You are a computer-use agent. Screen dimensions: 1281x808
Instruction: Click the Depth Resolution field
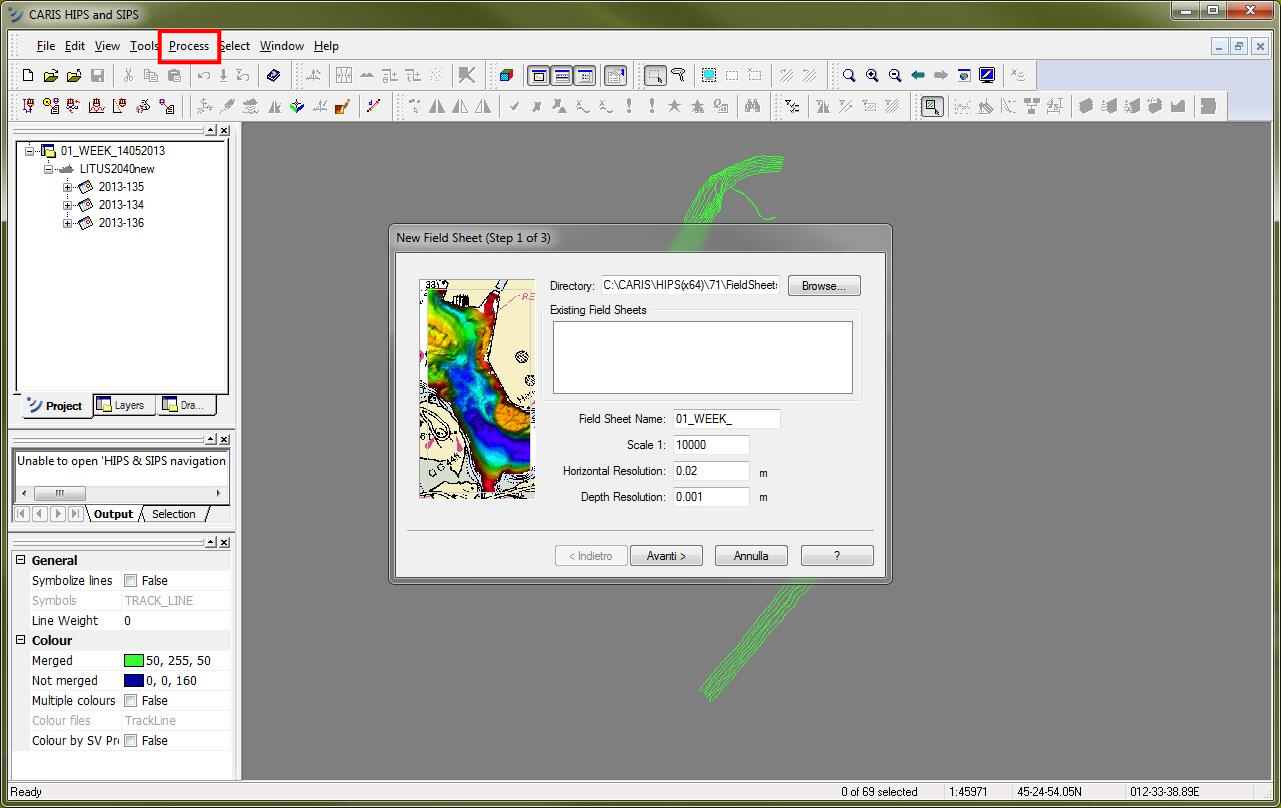click(x=711, y=497)
